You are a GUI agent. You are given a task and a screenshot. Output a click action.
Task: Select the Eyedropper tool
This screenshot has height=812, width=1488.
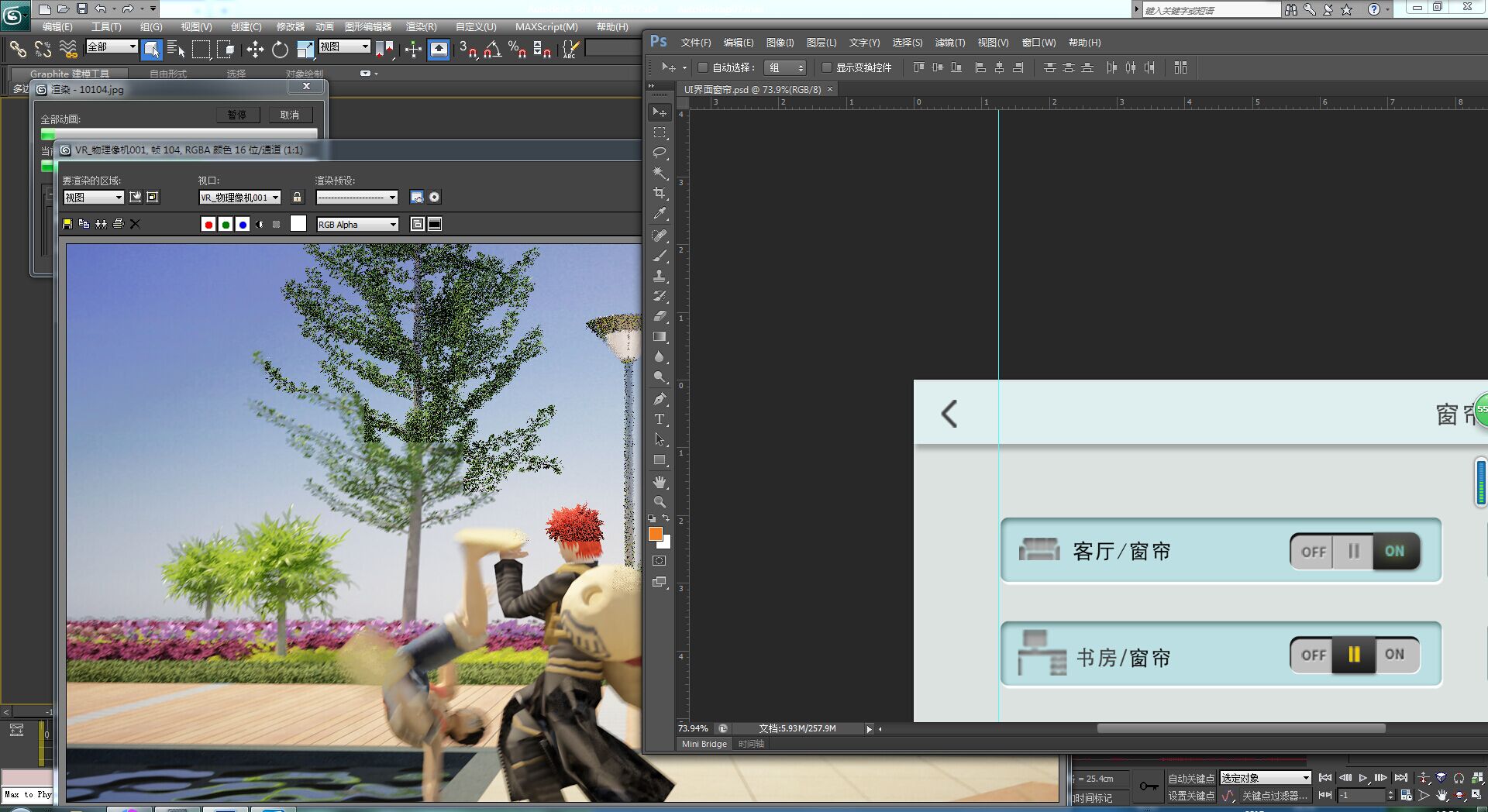[x=660, y=213]
